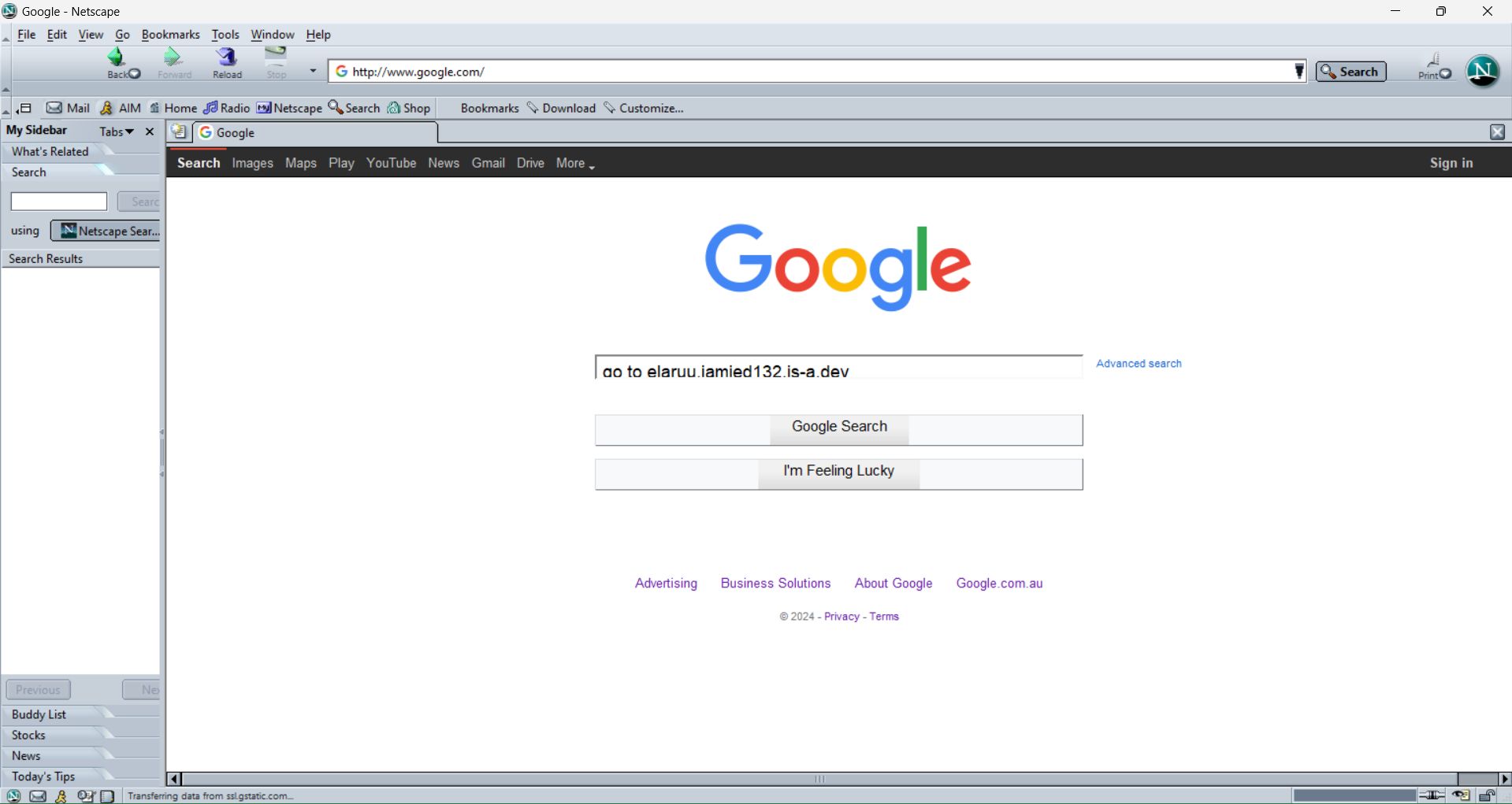Click the new tab icon beside the Google tab
Image resolution: width=1512 pixels, height=804 pixels.
coord(180,132)
